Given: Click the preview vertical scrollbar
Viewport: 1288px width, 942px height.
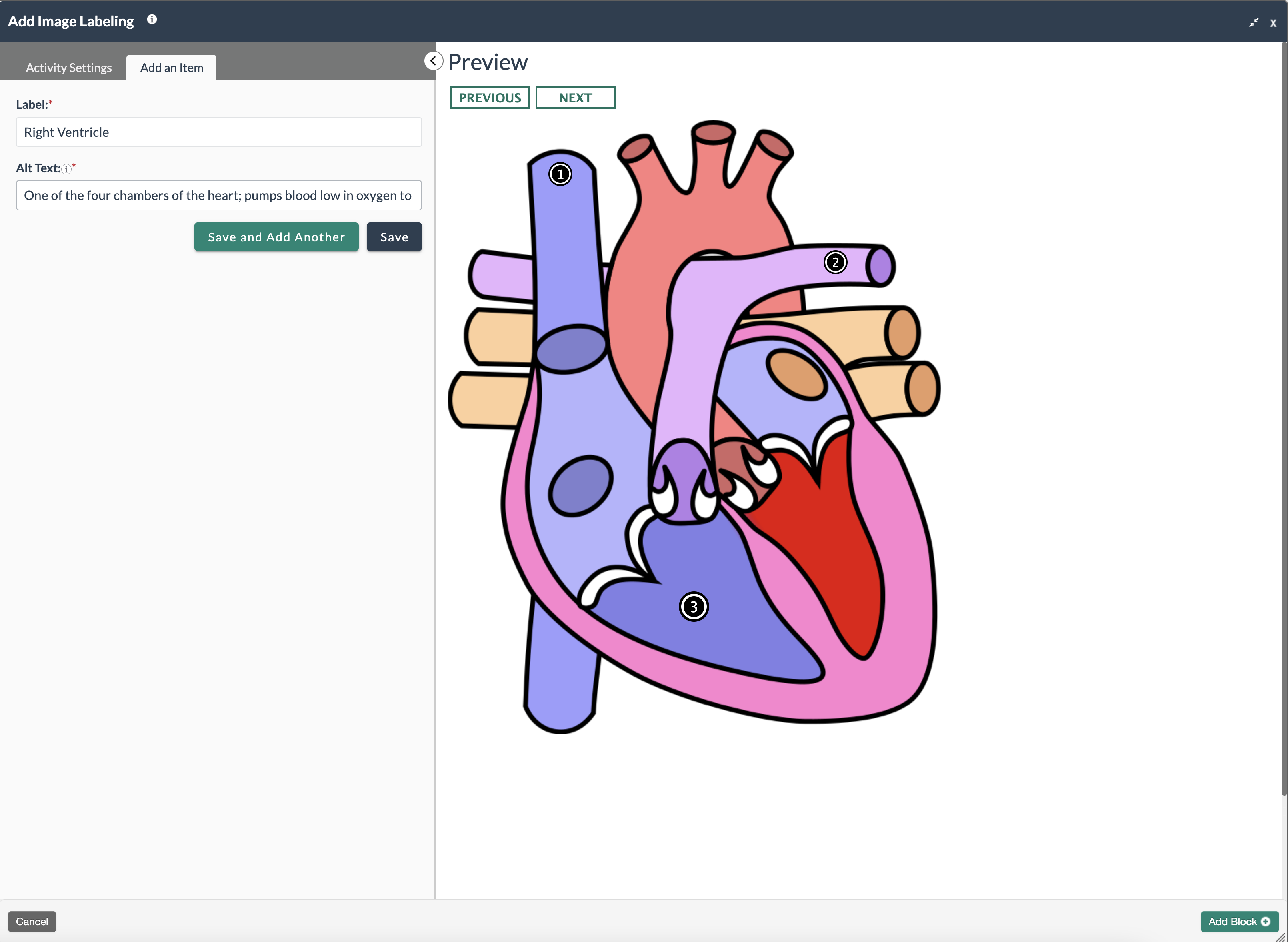Looking at the screenshot, I should pyautogui.click(x=1284, y=419).
